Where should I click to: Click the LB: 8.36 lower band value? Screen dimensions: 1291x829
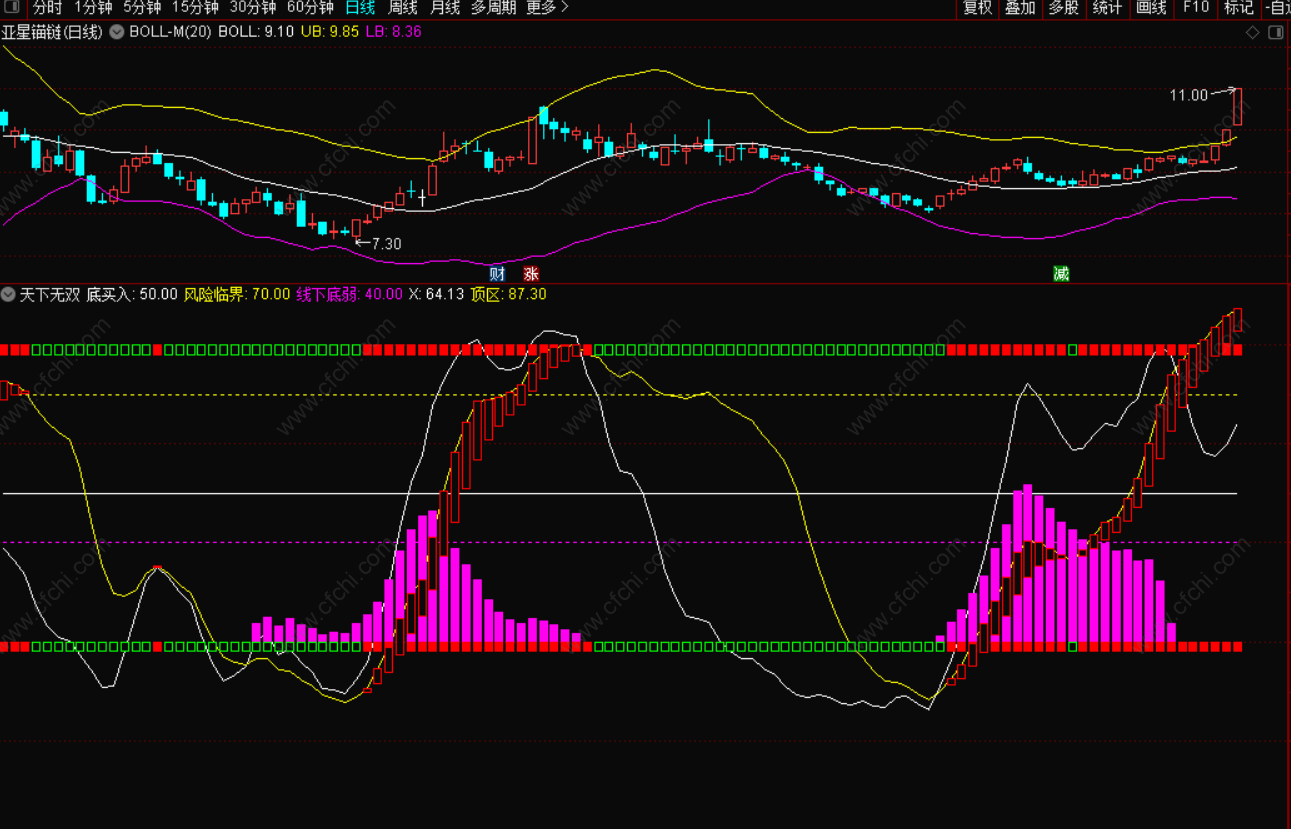394,32
